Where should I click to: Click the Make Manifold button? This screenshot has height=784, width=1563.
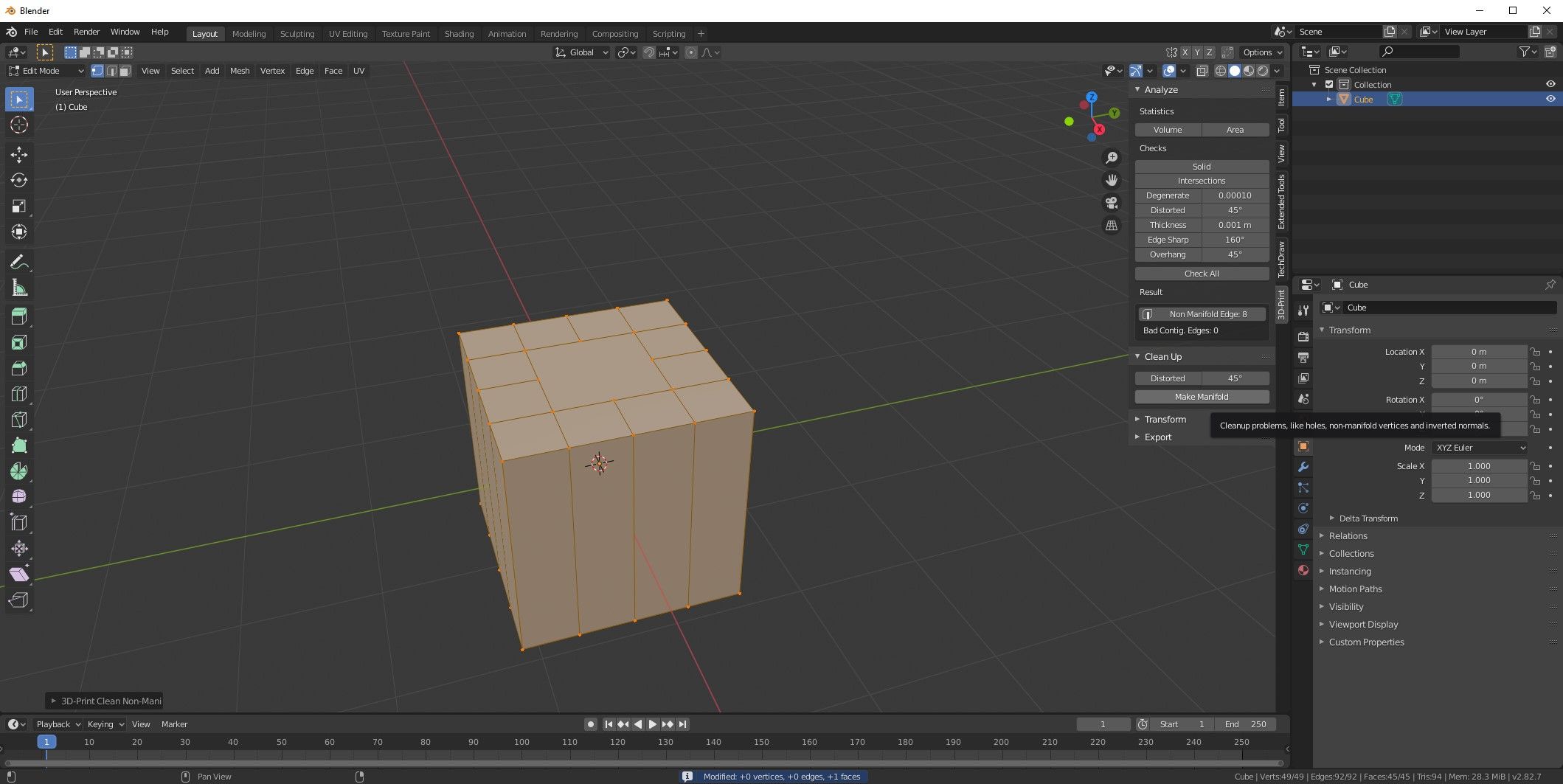click(x=1202, y=397)
